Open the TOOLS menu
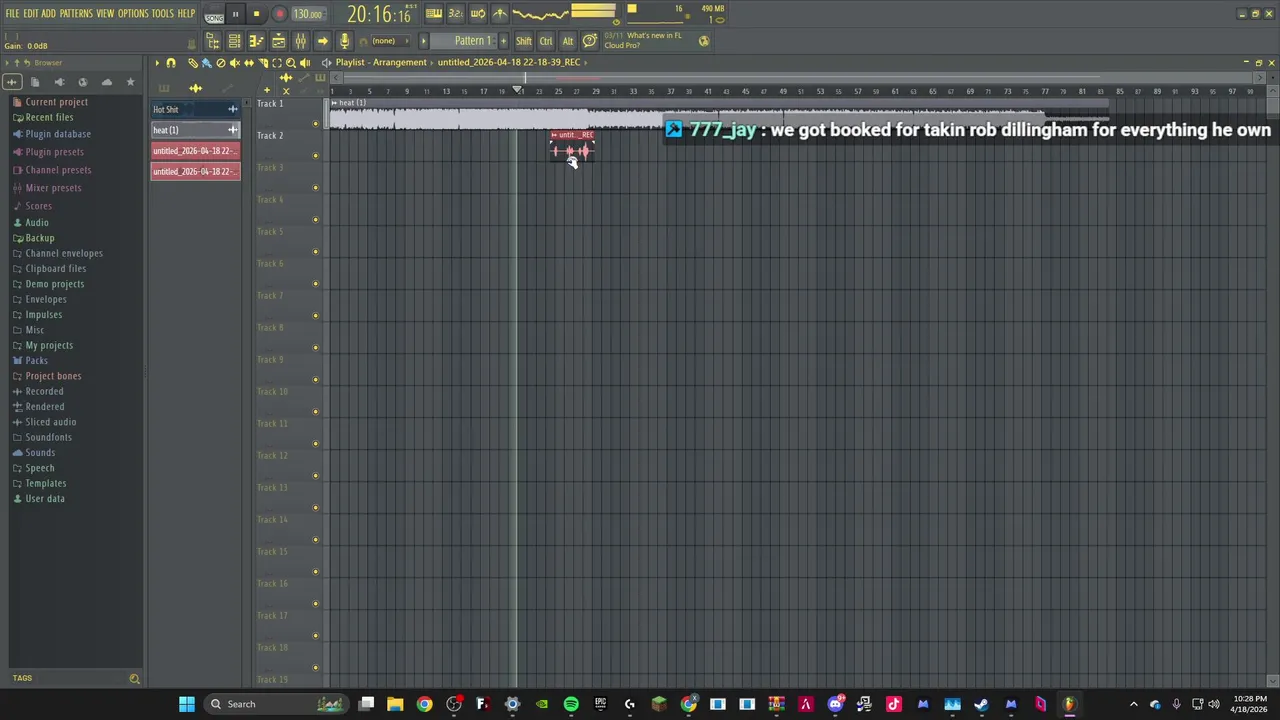Screen dimensions: 1280x720 (x=162, y=14)
